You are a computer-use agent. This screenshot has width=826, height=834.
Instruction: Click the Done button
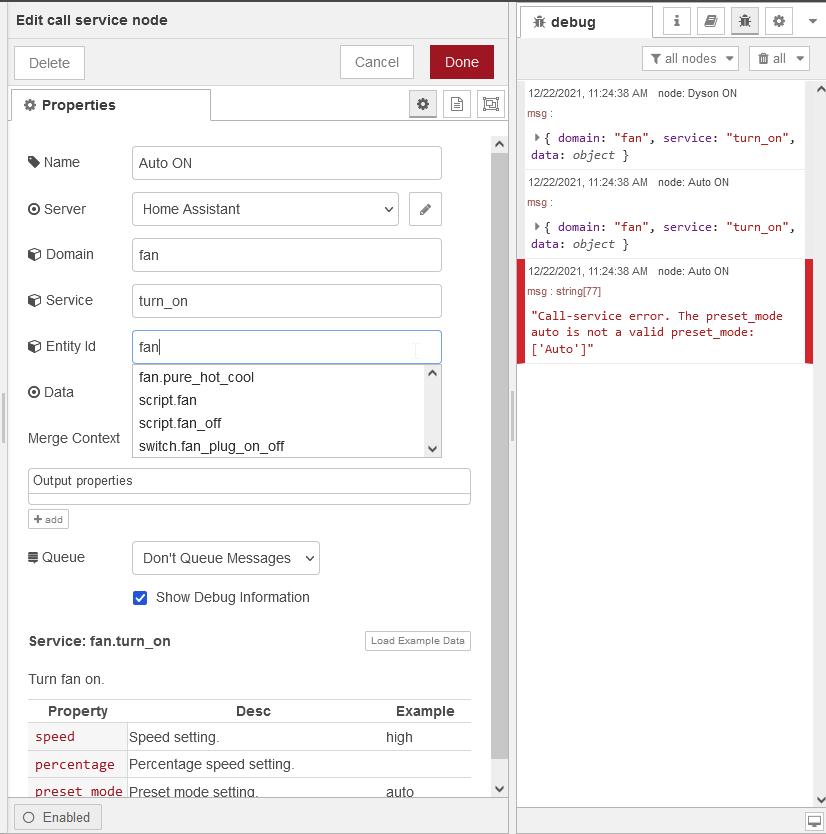[x=461, y=61]
